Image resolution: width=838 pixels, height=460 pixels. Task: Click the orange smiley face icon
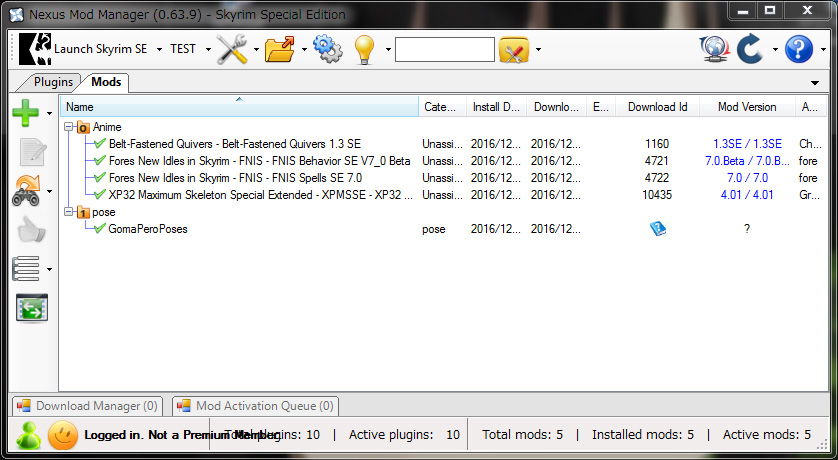pos(63,435)
